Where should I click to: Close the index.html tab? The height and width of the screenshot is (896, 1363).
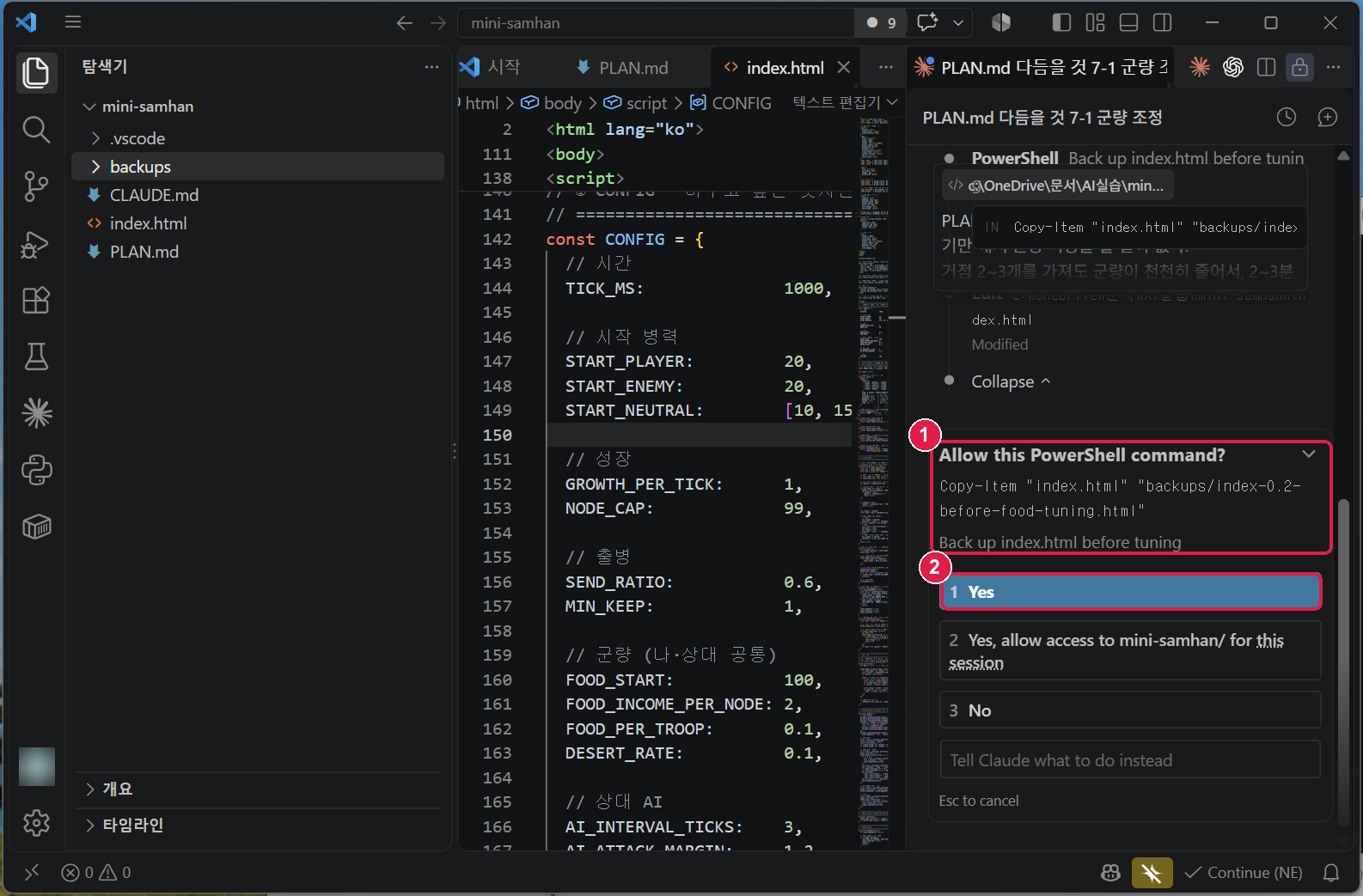pos(844,67)
